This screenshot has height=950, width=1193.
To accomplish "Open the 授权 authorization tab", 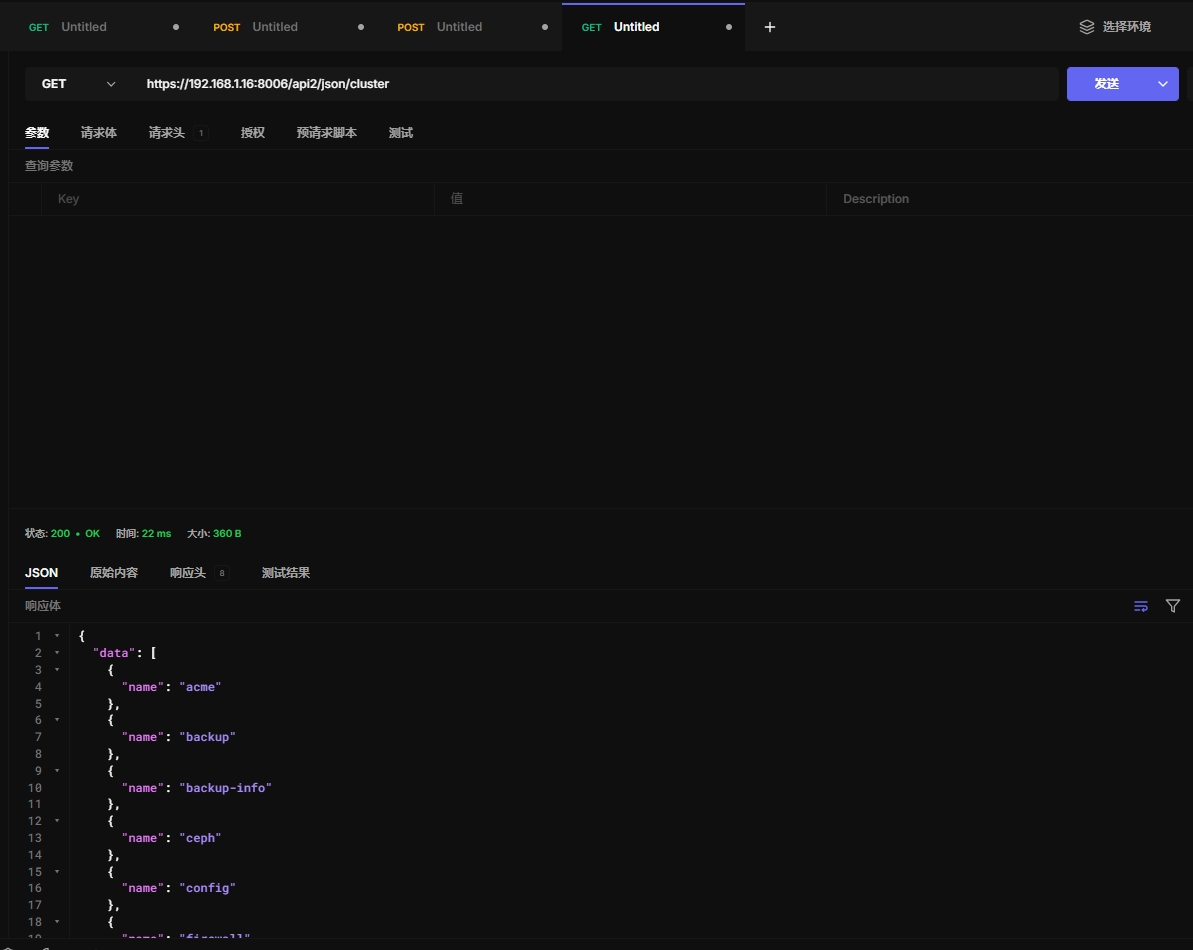I will pos(252,133).
